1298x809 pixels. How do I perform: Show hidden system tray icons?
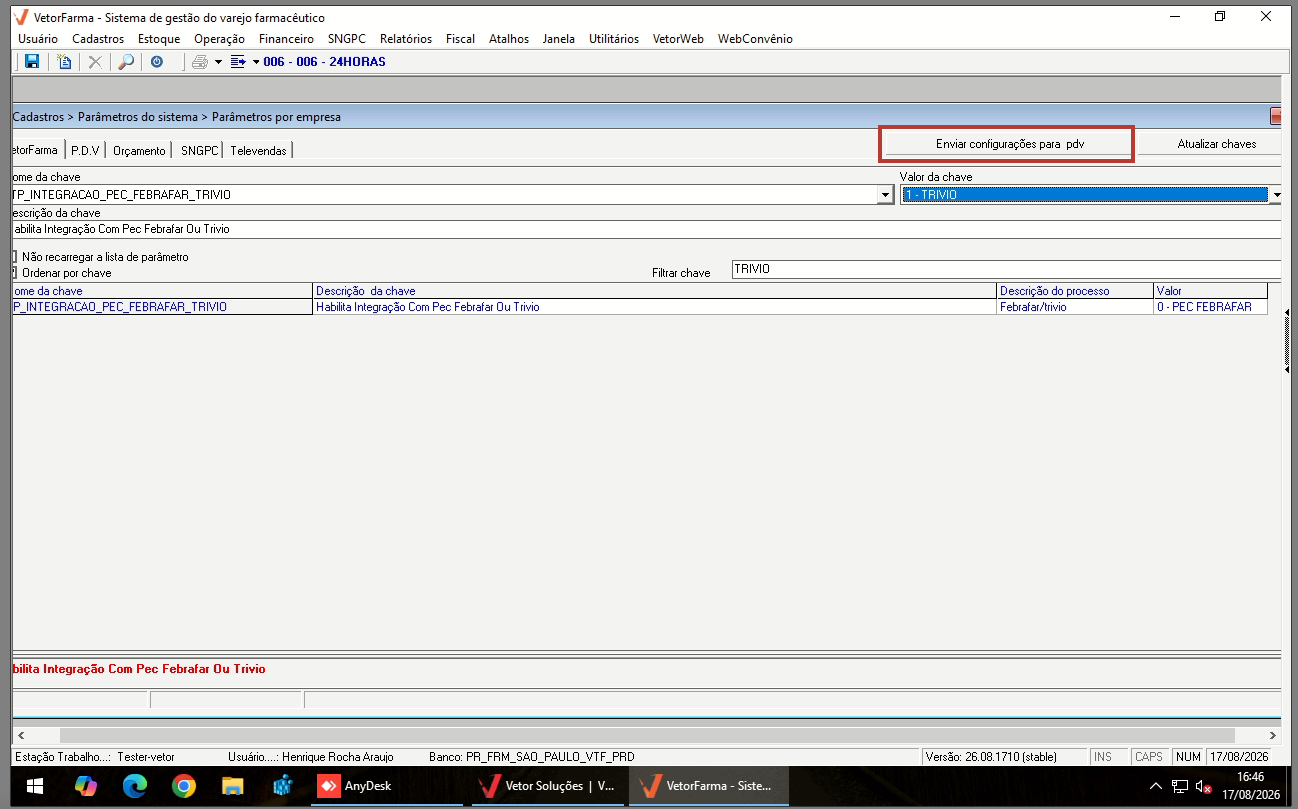click(x=1156, y=787)
